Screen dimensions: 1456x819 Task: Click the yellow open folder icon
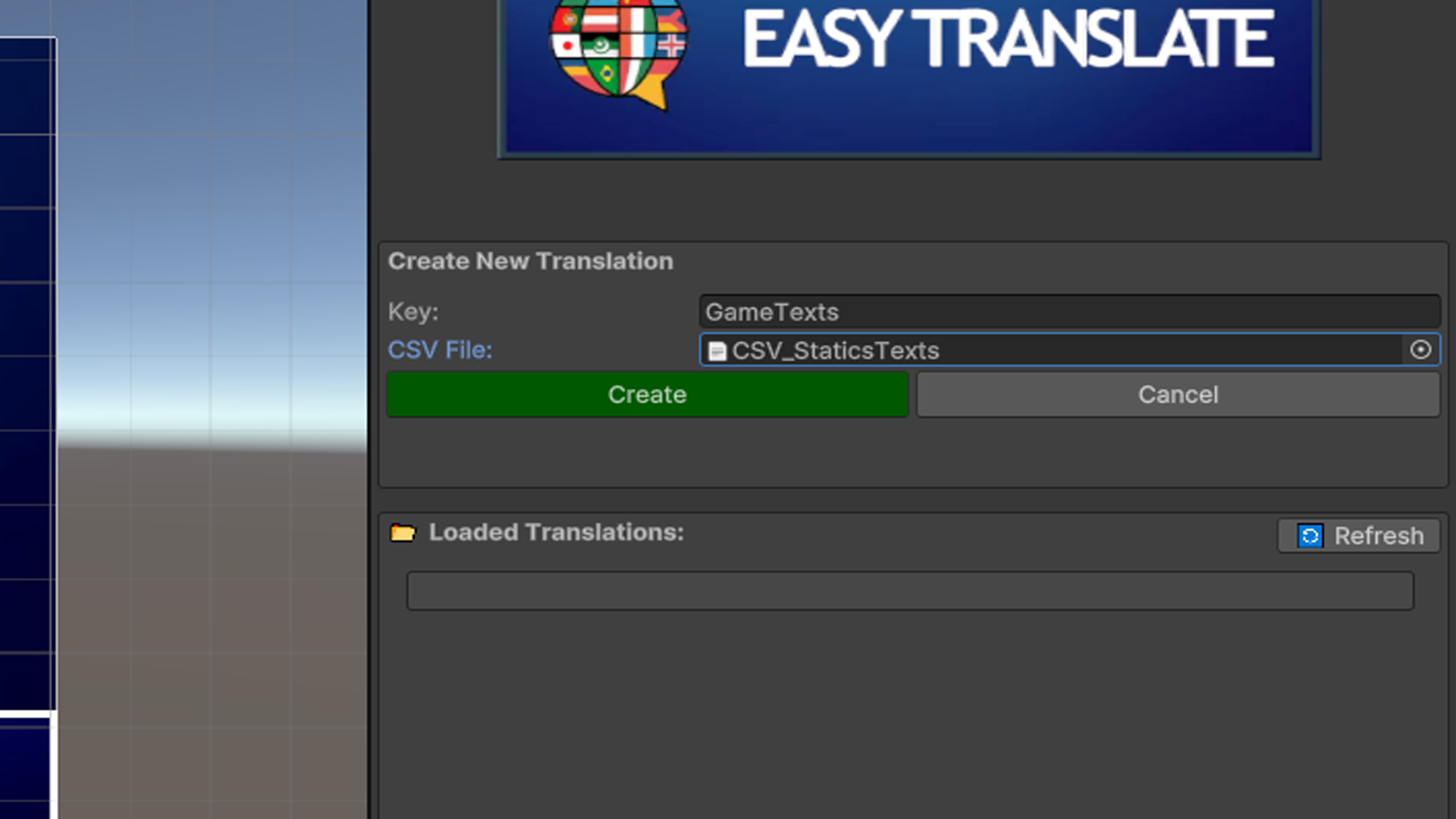tap(403, 533)
